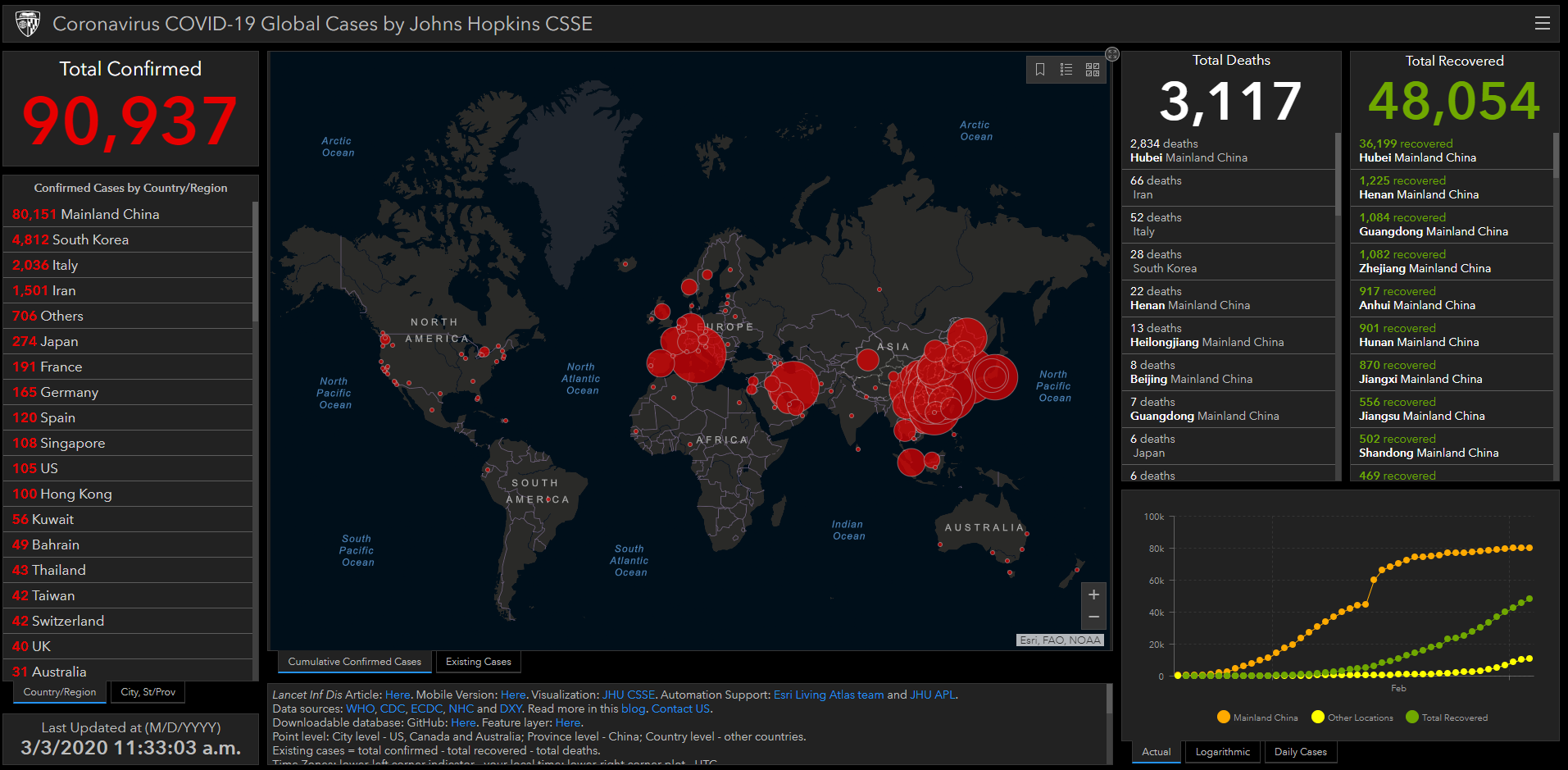Click 36,199 recovered Hubei entry
The image size is (1568, 770).
coord(1452,151)
